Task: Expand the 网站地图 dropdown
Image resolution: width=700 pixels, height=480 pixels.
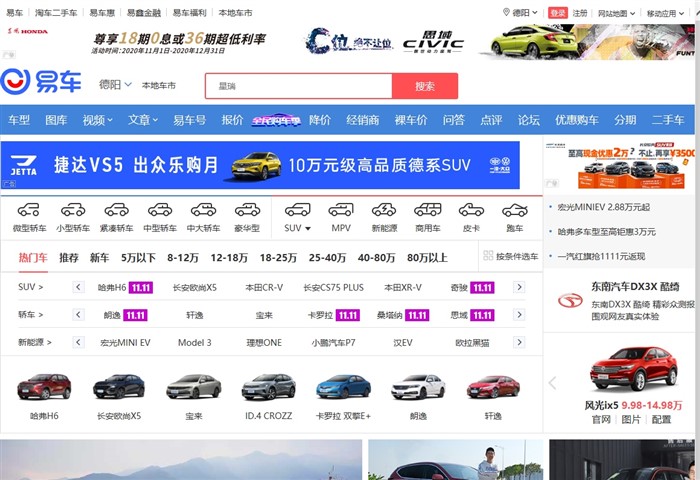Action: point(617,13)
